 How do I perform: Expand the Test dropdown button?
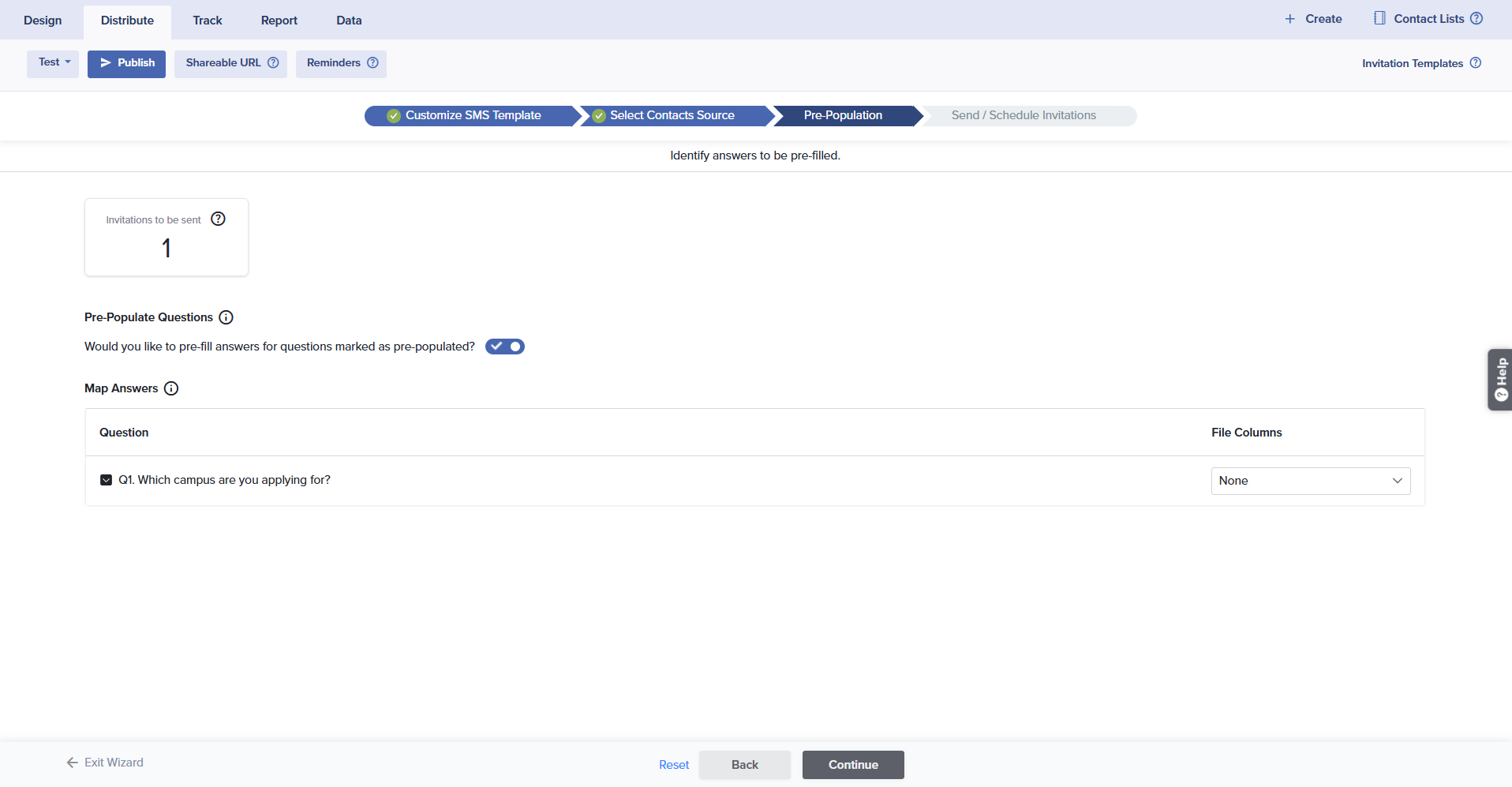click(53, 63)
